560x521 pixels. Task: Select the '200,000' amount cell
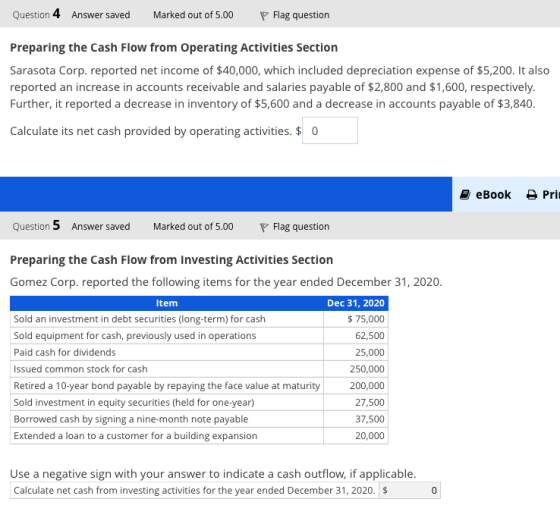pos(356,386)
